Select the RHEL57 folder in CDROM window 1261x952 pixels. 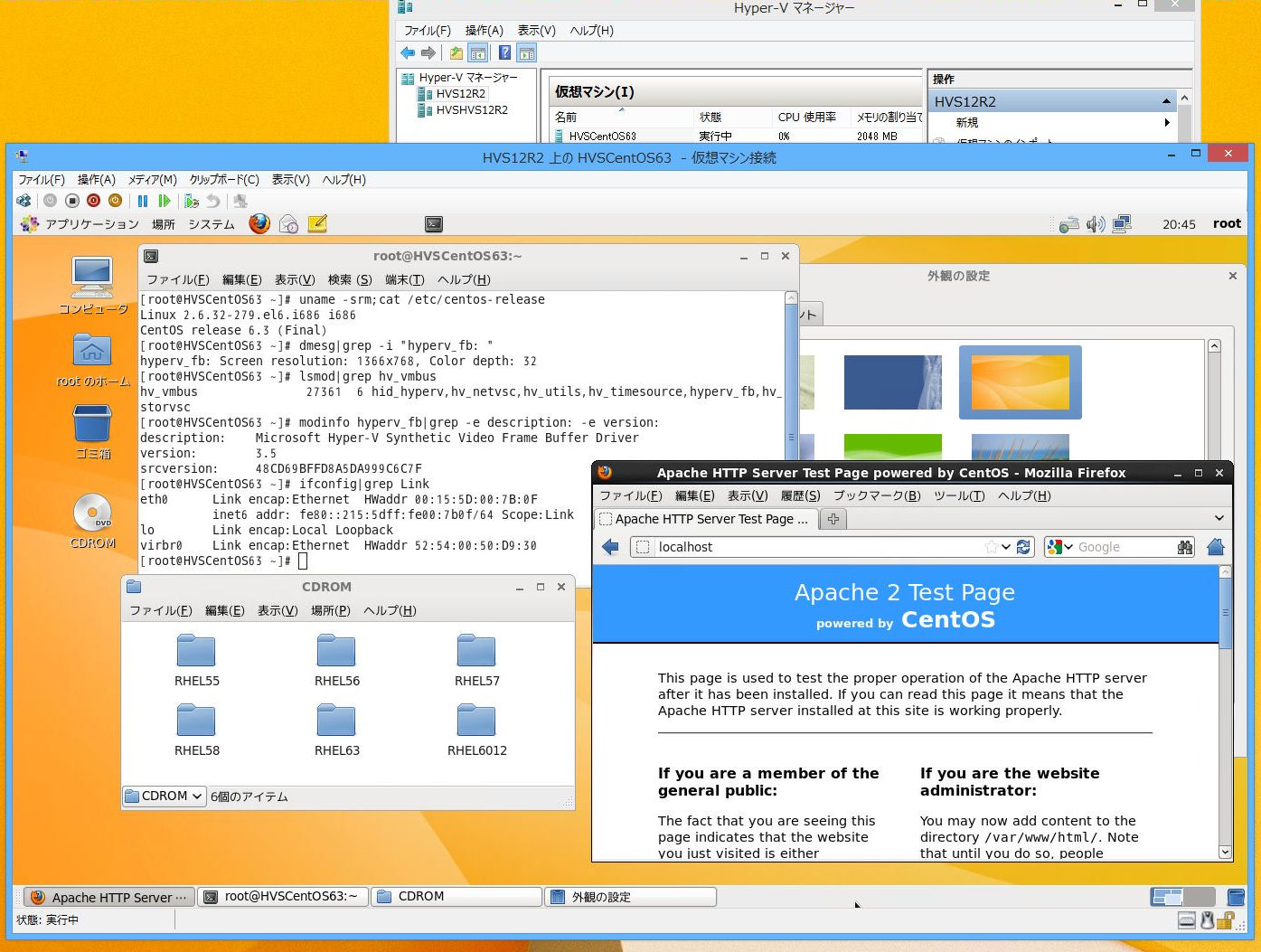coord(476,660)
